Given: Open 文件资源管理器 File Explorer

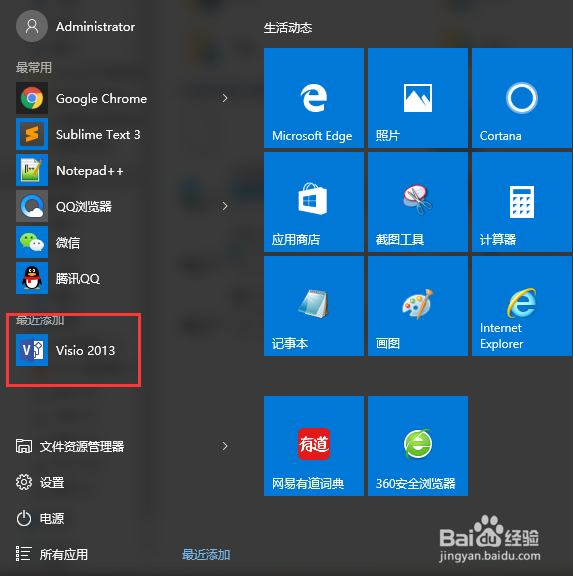Looking at the screenshot, I should pos(70,446).
